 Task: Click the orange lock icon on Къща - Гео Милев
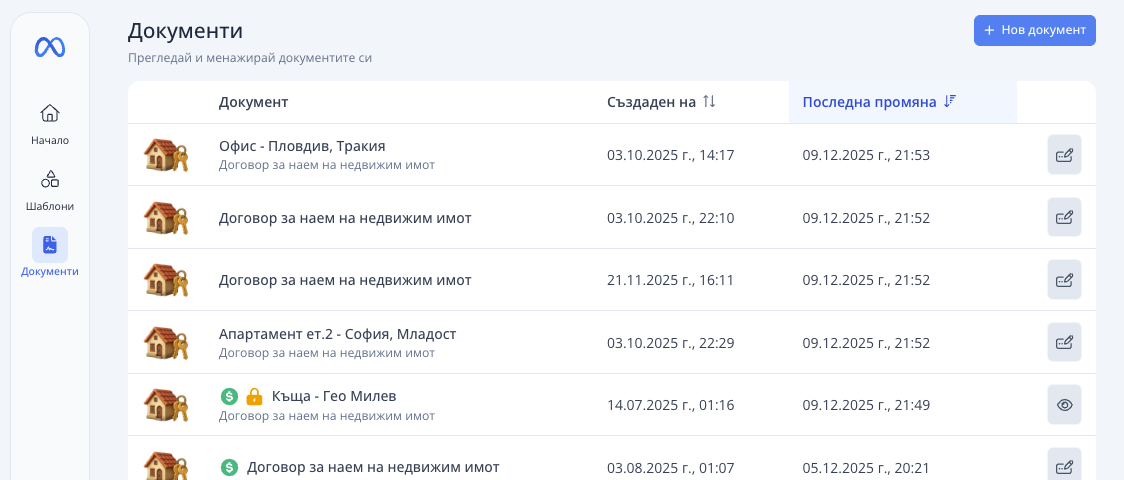254,396
